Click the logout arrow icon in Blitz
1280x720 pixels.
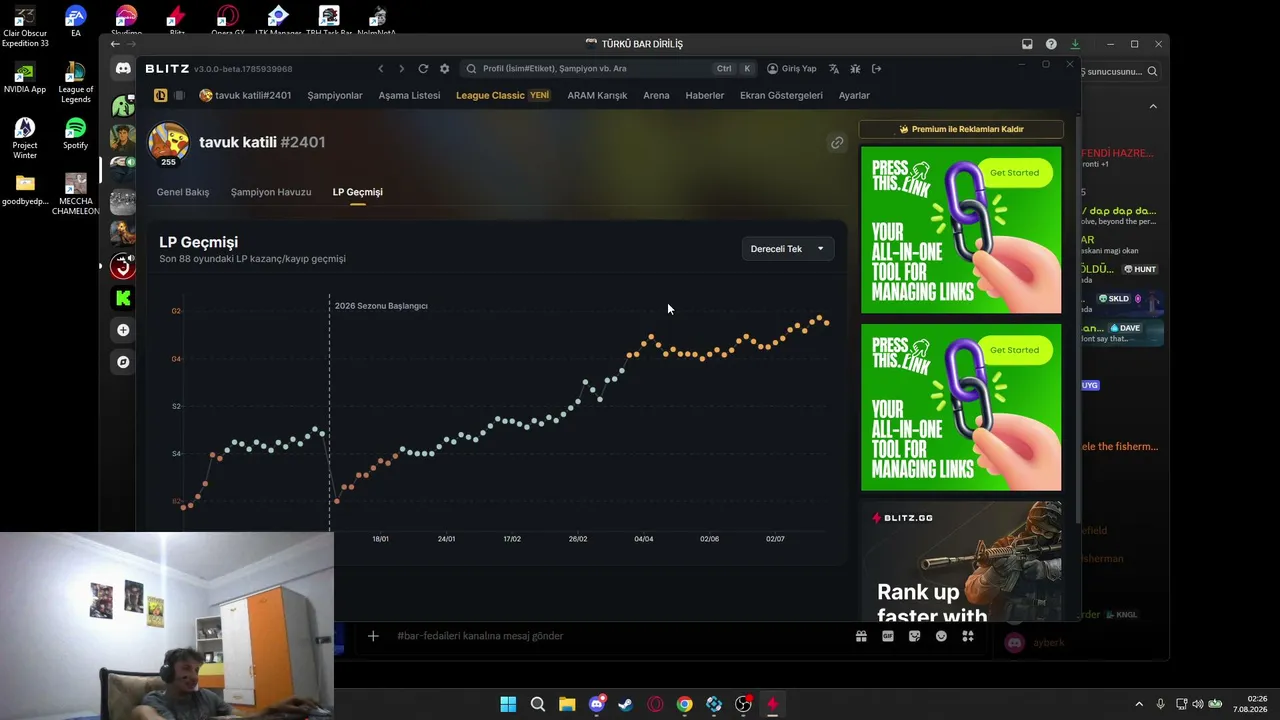click(x=877, y=69)
